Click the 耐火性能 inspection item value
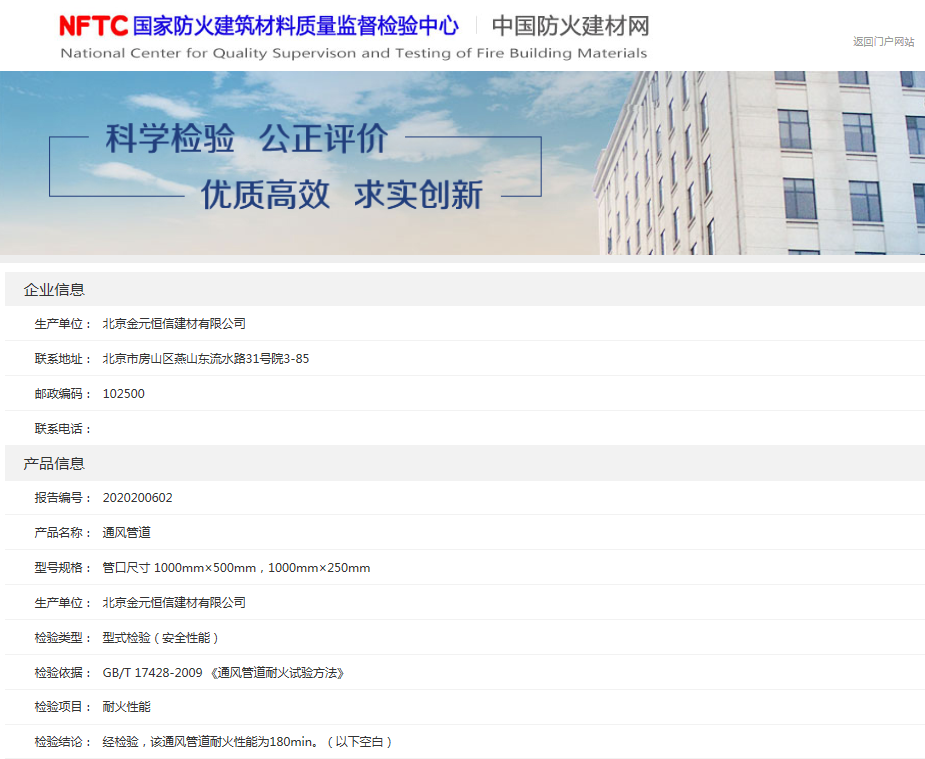Image resolution: width=925 pixels, height=759 pixels. (x=126, y=706)
